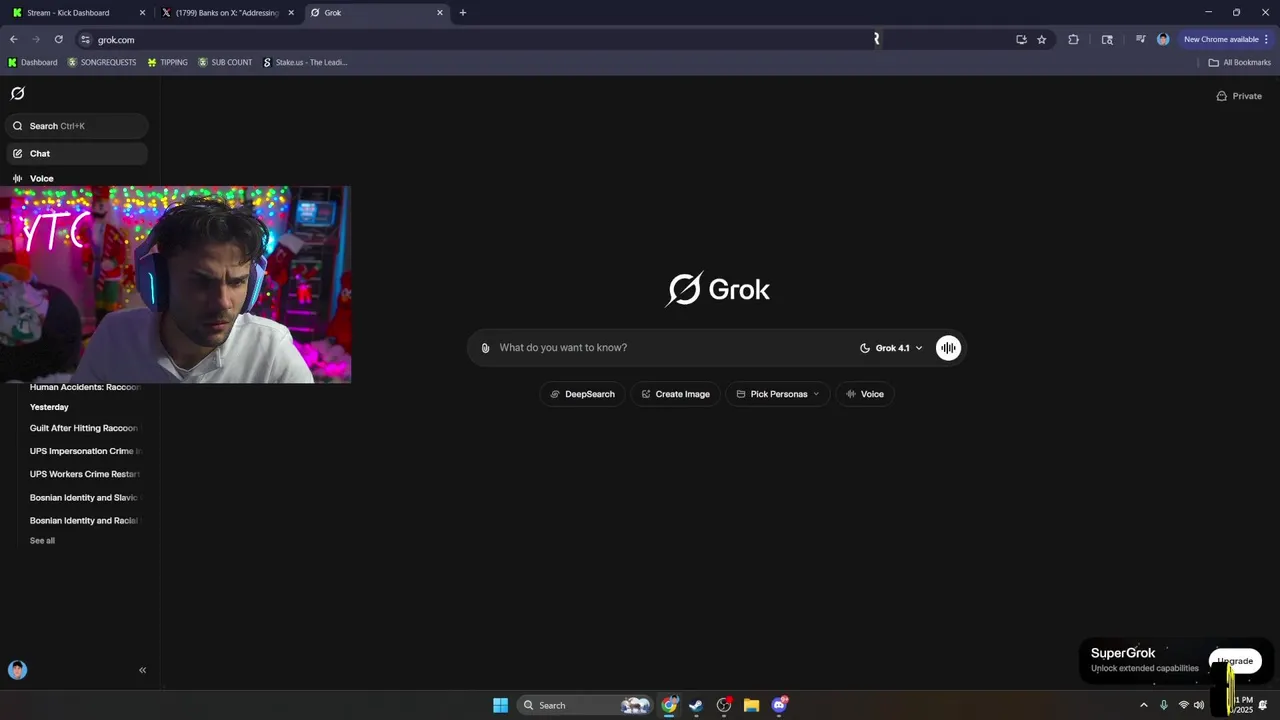Open Steam from the taskbar
This screenshot has width=1280, height=720.
696,705
